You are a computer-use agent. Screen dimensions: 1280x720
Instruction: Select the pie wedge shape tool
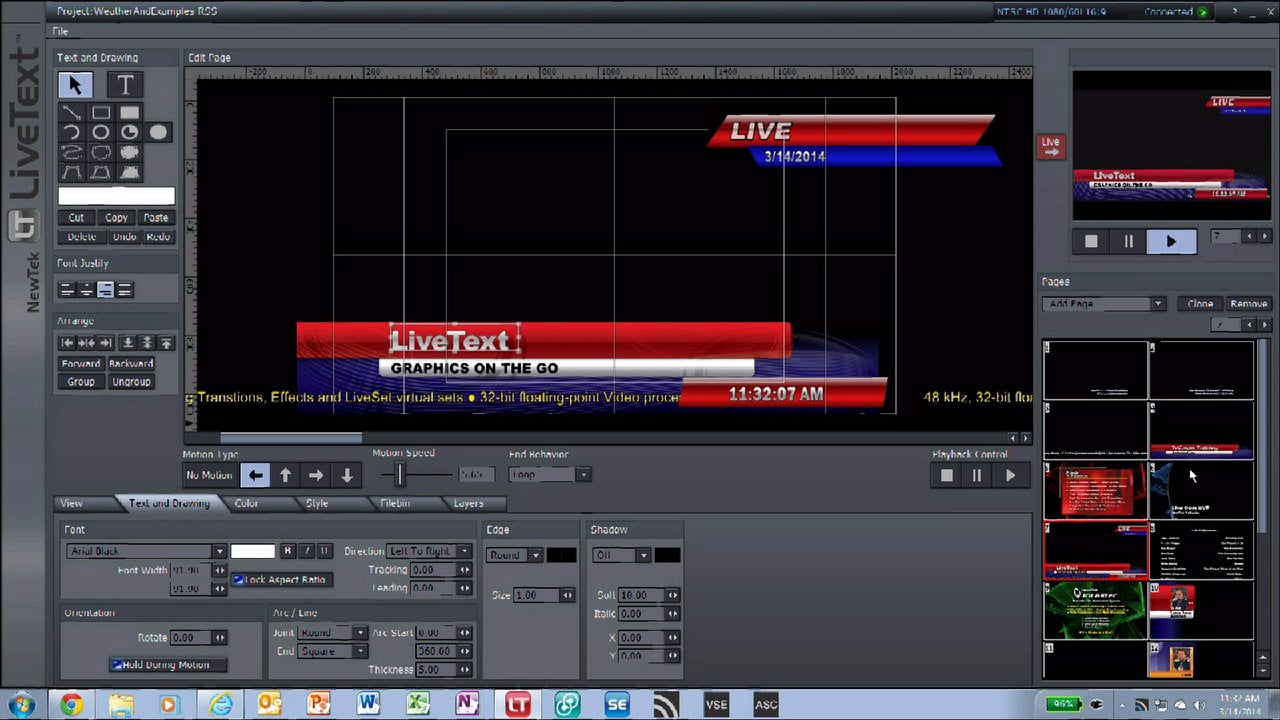pos(130,132)
